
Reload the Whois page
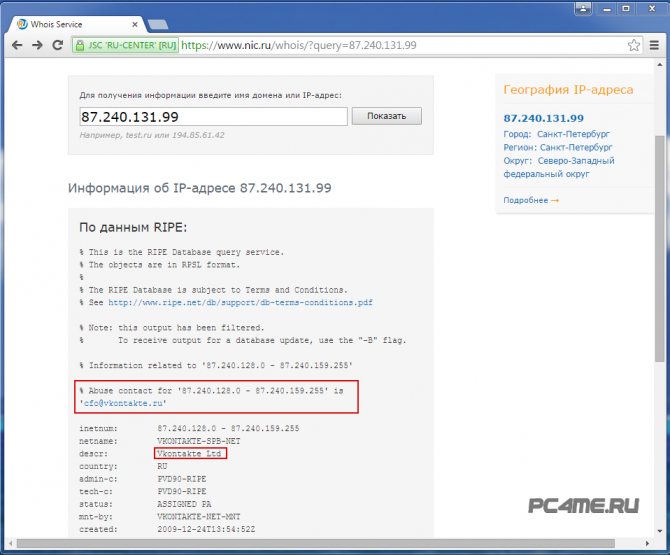(58, 45)
